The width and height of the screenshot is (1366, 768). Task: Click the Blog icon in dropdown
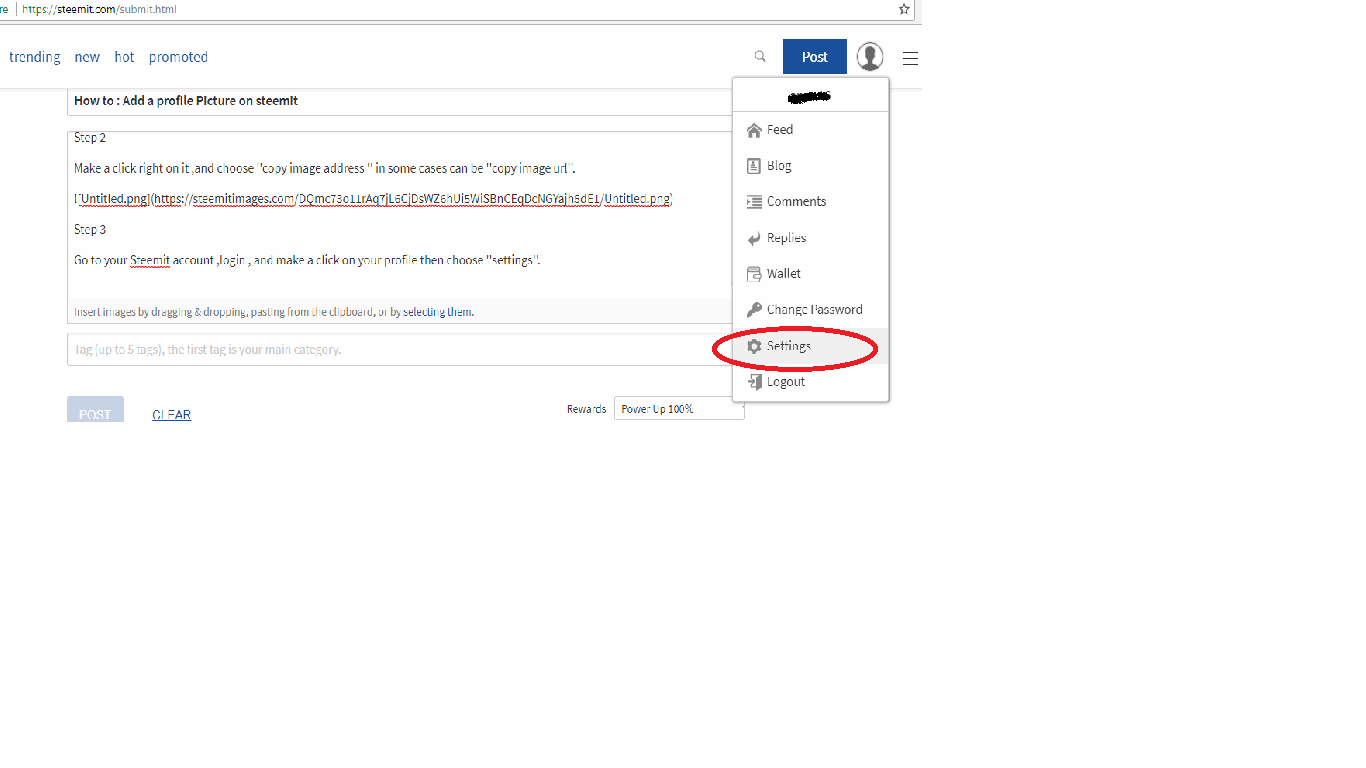(754, 166)
